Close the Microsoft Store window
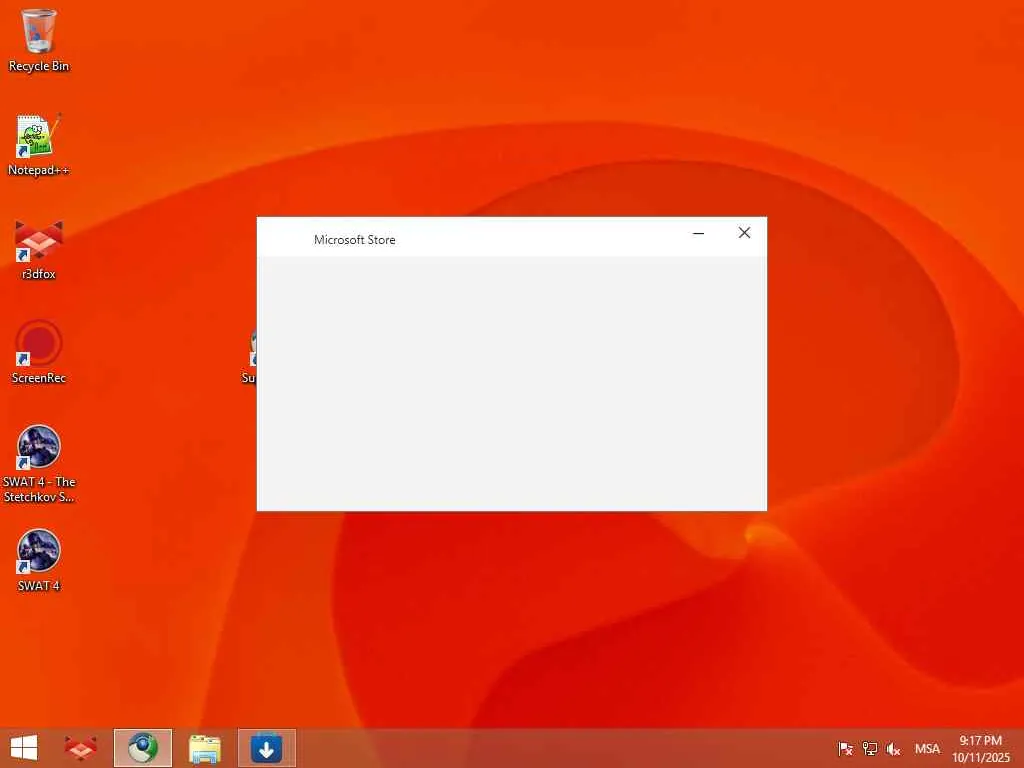 coord(744,233)
